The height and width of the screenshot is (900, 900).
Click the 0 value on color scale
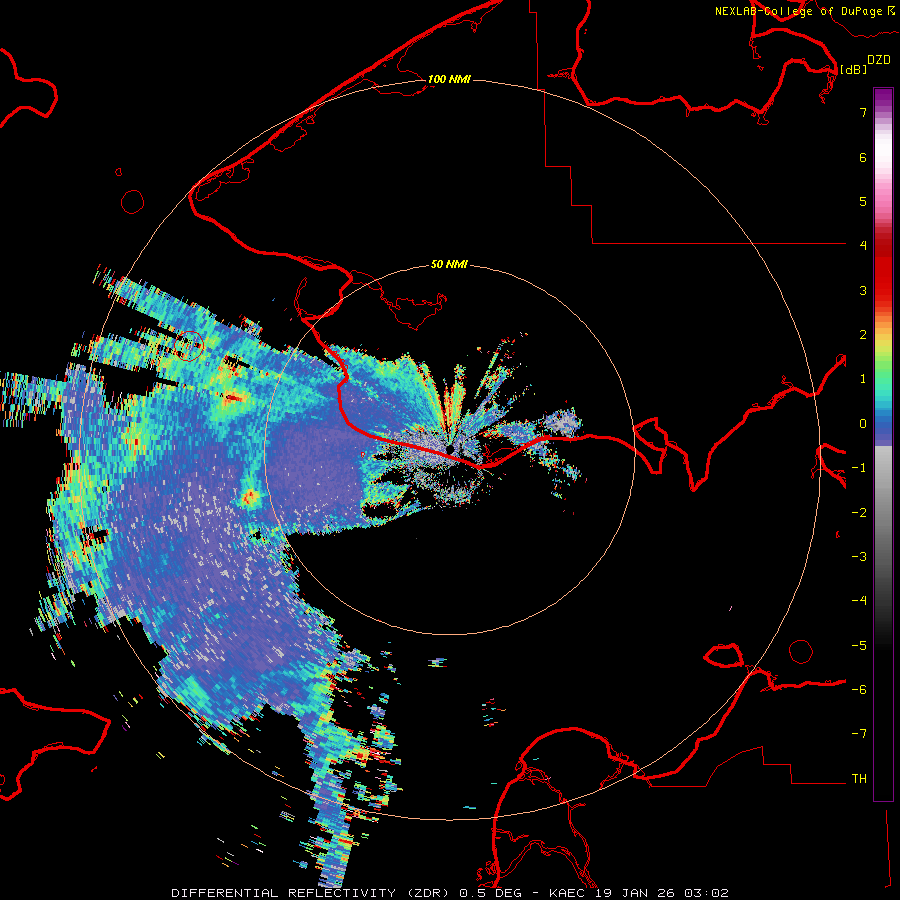(863, 424)
